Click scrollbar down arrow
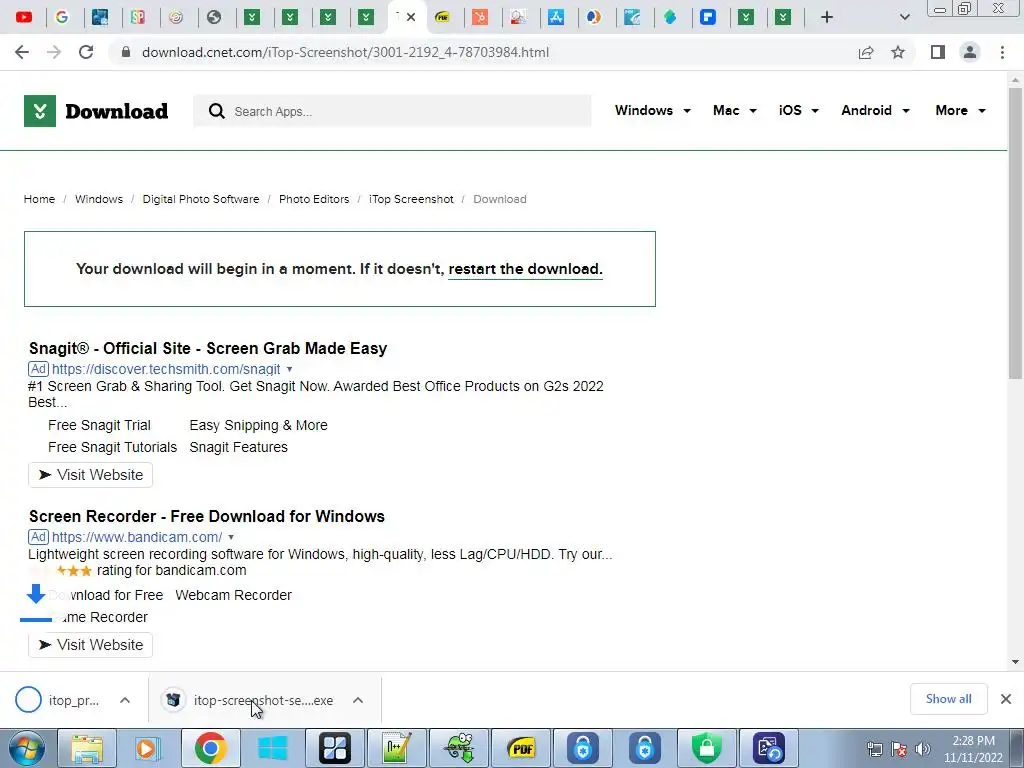 [1015, 662]
